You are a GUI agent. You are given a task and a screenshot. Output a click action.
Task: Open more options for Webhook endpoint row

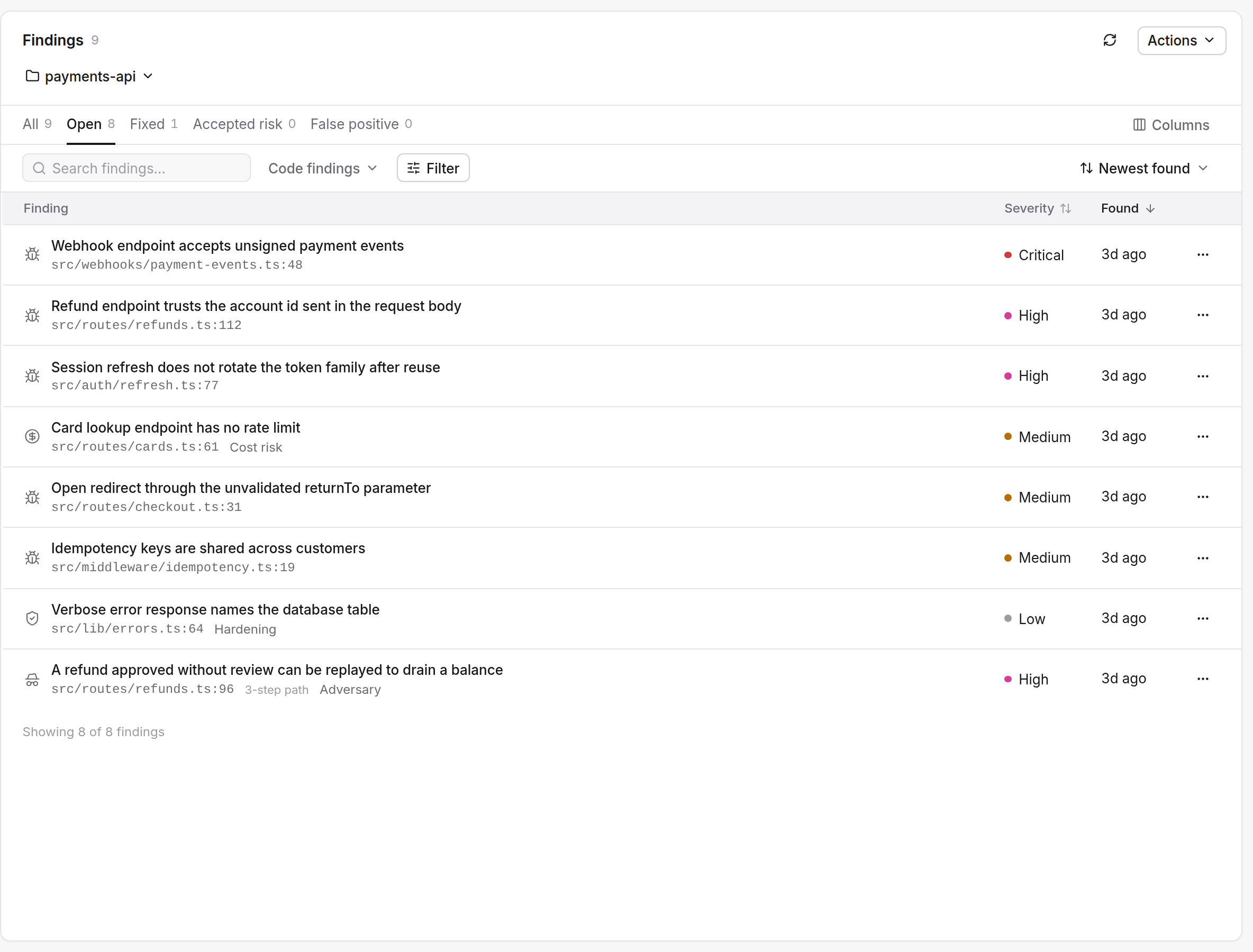pos(1203,254)
